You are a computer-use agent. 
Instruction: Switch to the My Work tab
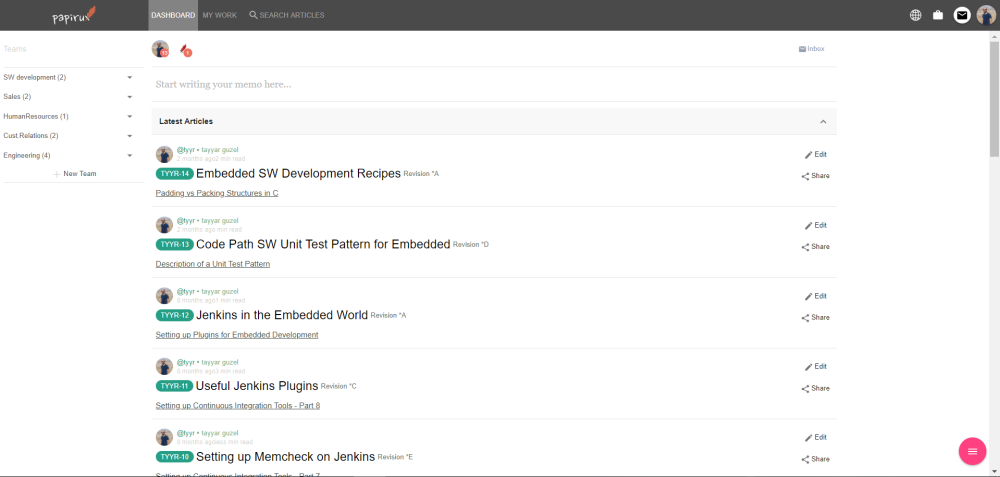click(220, 15)
